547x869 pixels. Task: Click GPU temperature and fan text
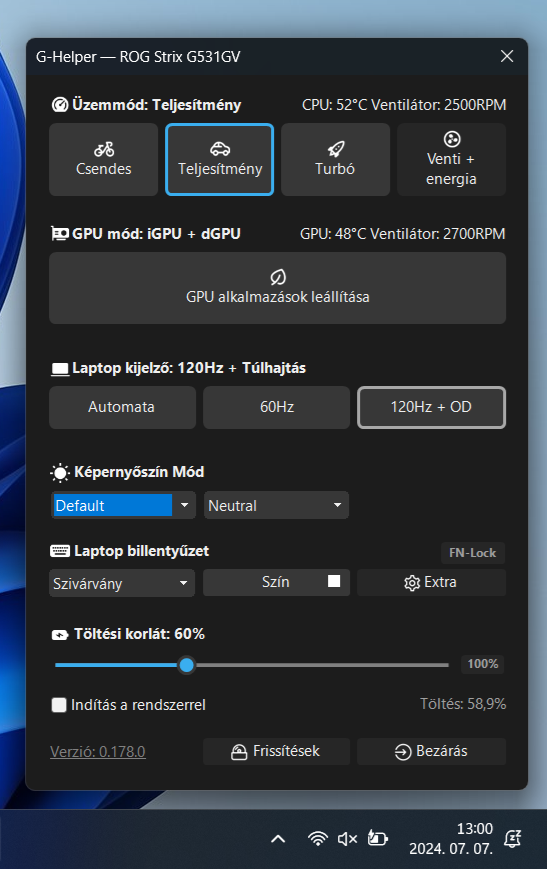(x=403, y=234)
